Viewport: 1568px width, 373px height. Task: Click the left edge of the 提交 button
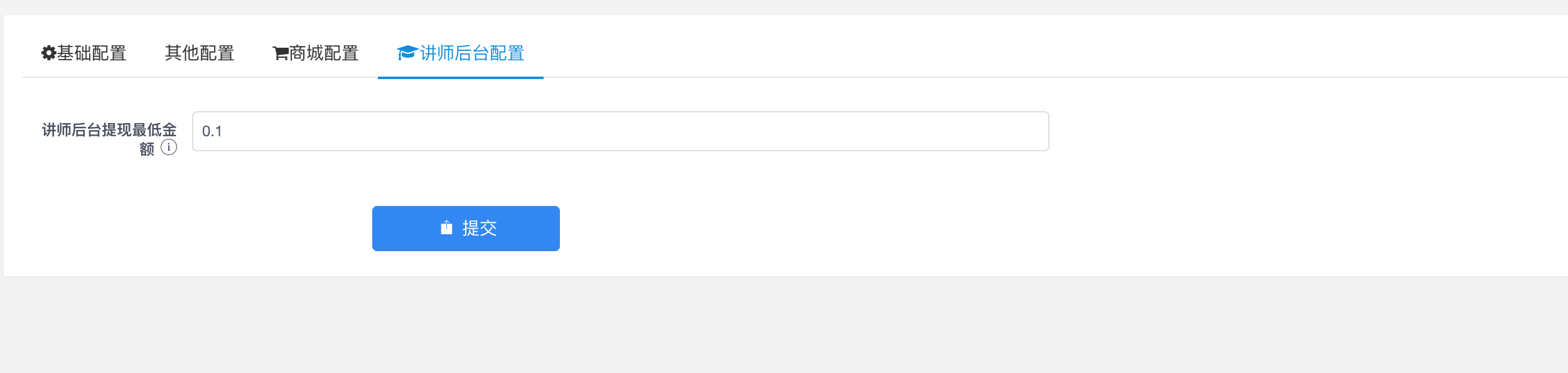[x=375, y=229]
